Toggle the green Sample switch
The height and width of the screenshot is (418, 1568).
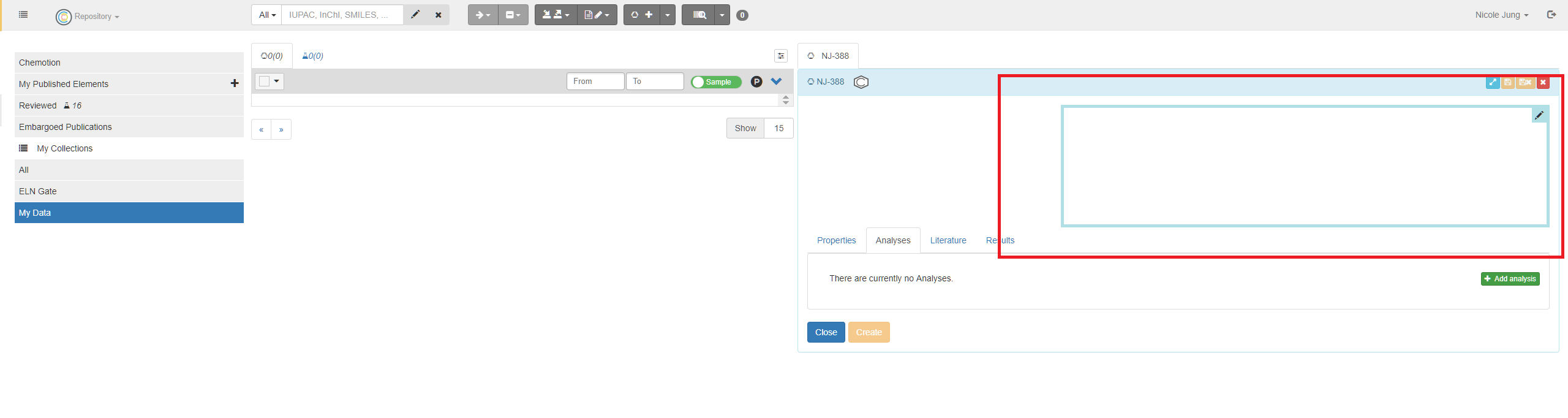point(716,82)
